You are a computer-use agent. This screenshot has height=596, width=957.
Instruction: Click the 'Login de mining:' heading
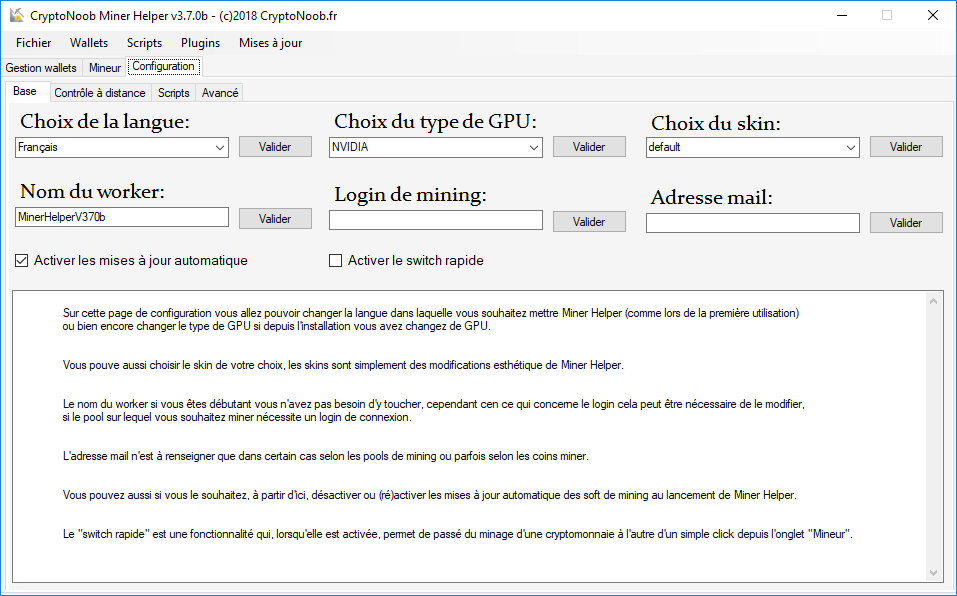click(x=410, y=195)
